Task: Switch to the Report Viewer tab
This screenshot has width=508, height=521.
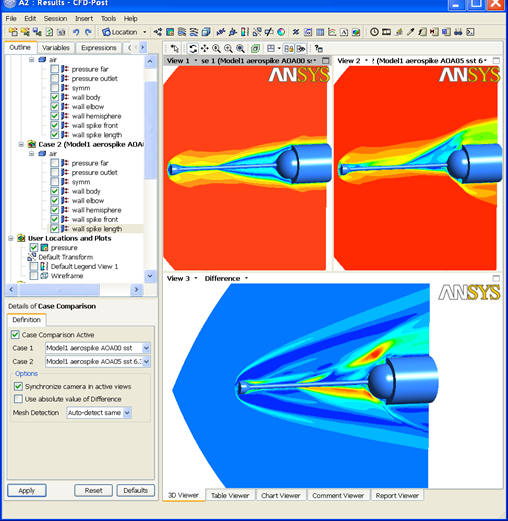Action: coord(397,496)
